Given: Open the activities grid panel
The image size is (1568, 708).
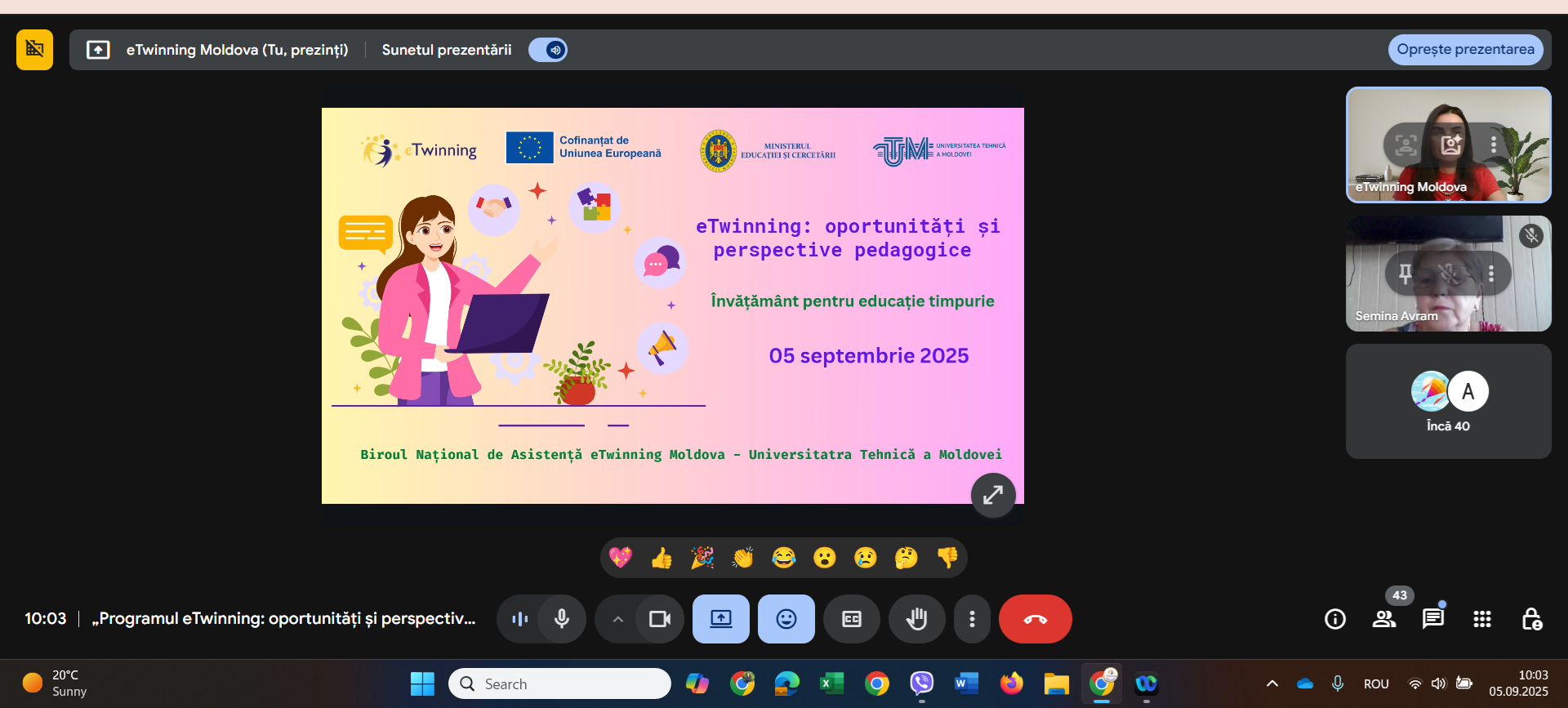Looking at the screenshot, I should pos(1482,619).
